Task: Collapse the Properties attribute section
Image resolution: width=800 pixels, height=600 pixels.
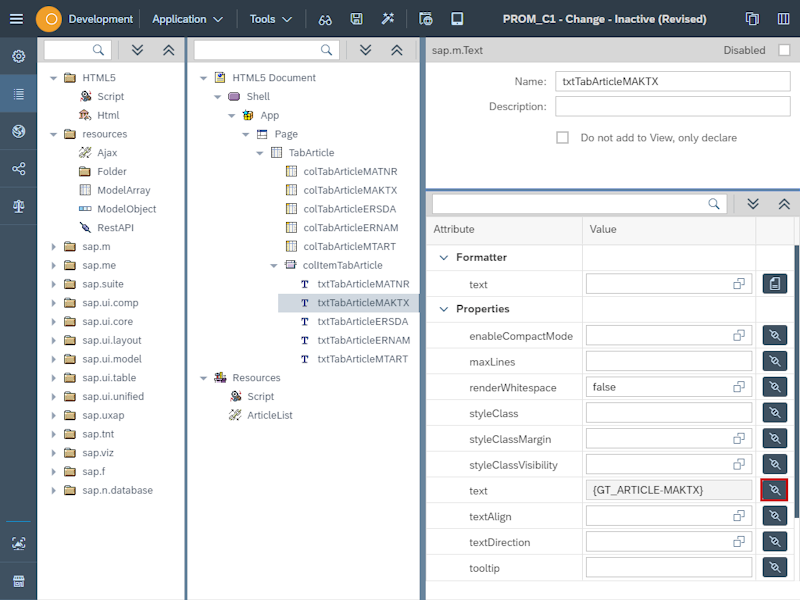Action: point(442,309)
